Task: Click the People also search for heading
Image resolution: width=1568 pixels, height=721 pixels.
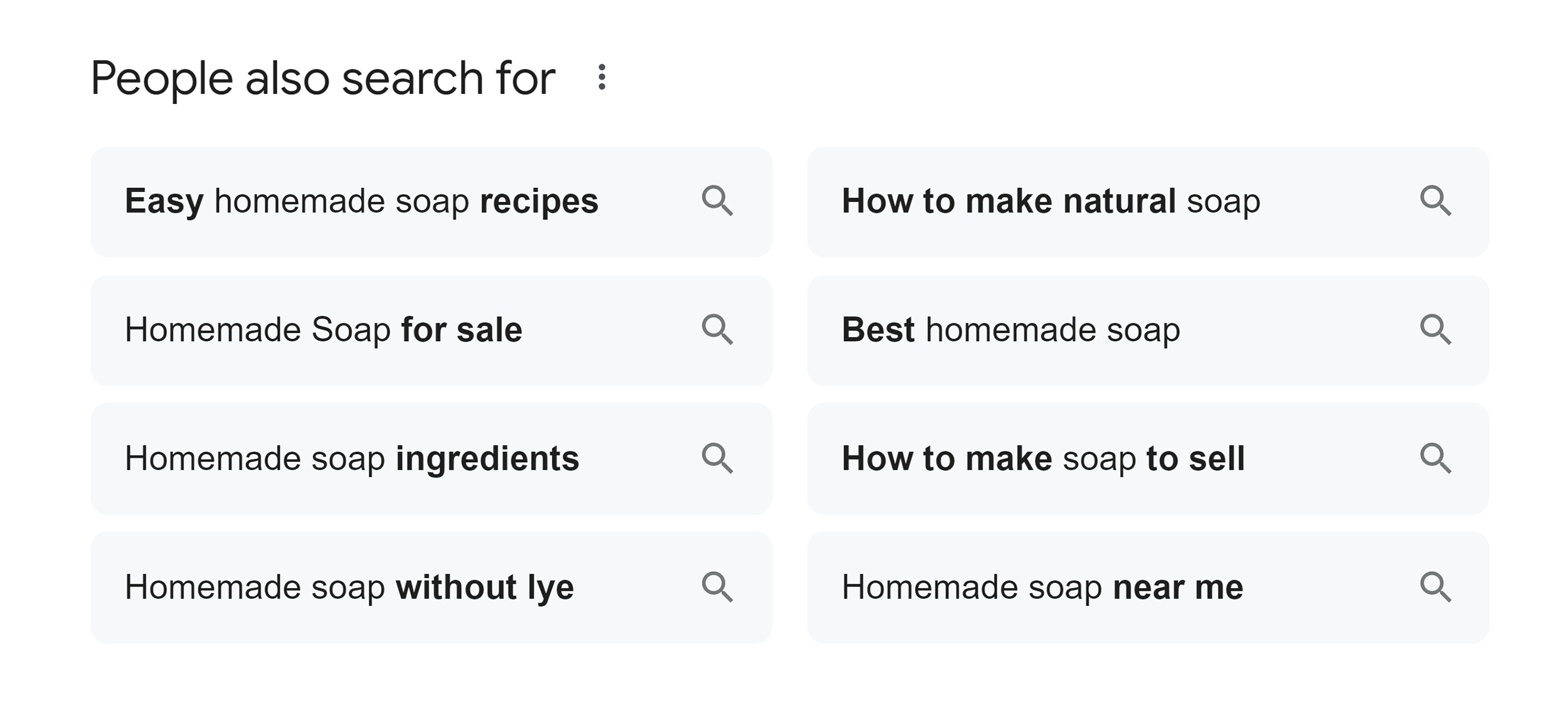Action: (323, 78)
